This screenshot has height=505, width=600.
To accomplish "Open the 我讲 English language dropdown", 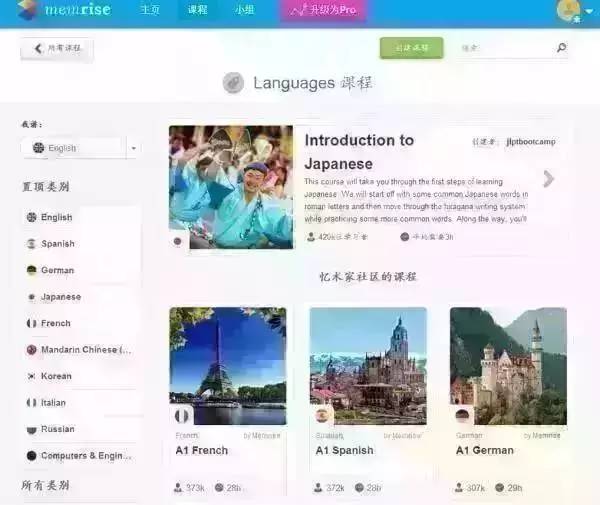I will tap(80, 148).
